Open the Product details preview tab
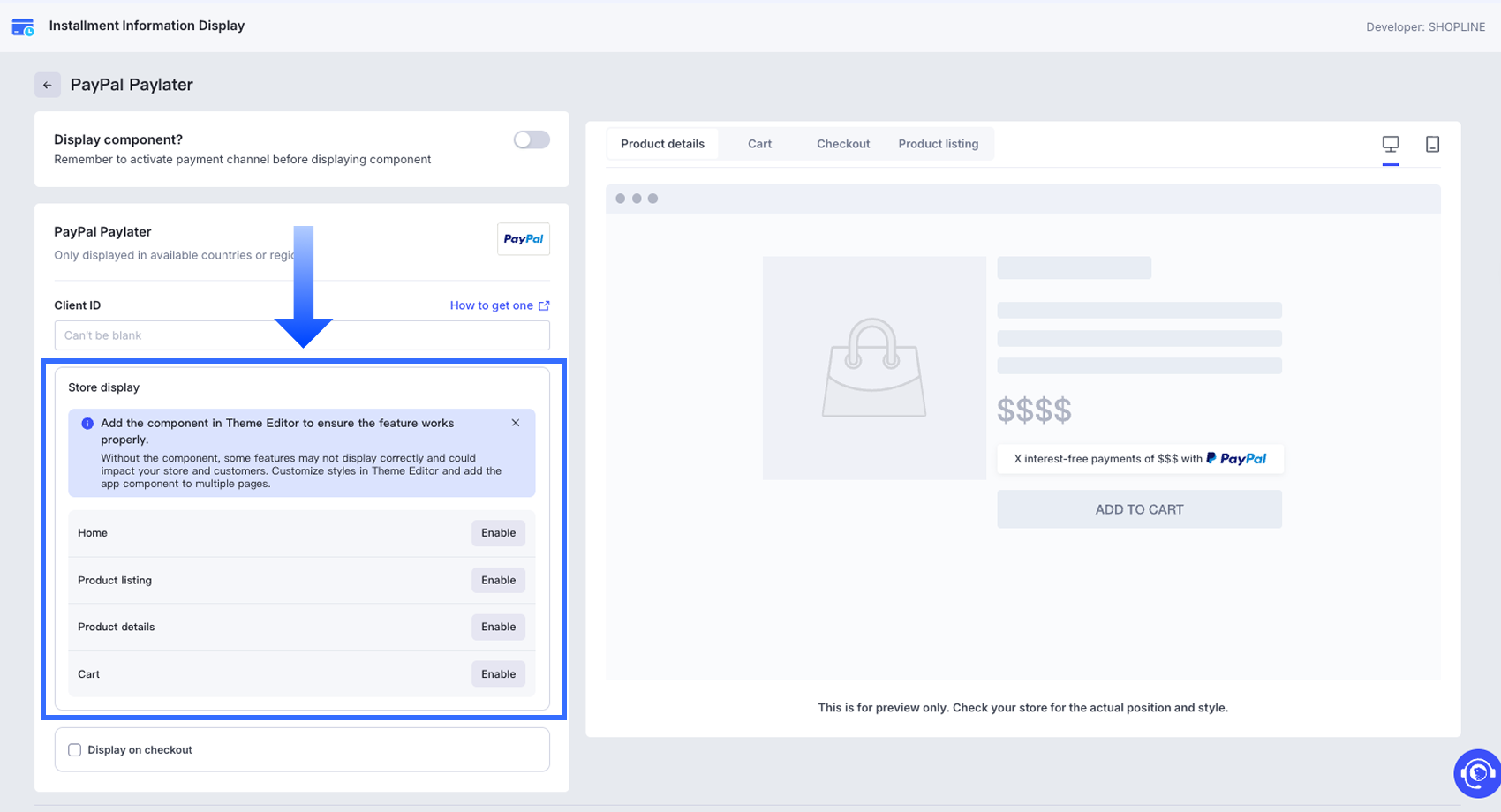 pos(662,144)
